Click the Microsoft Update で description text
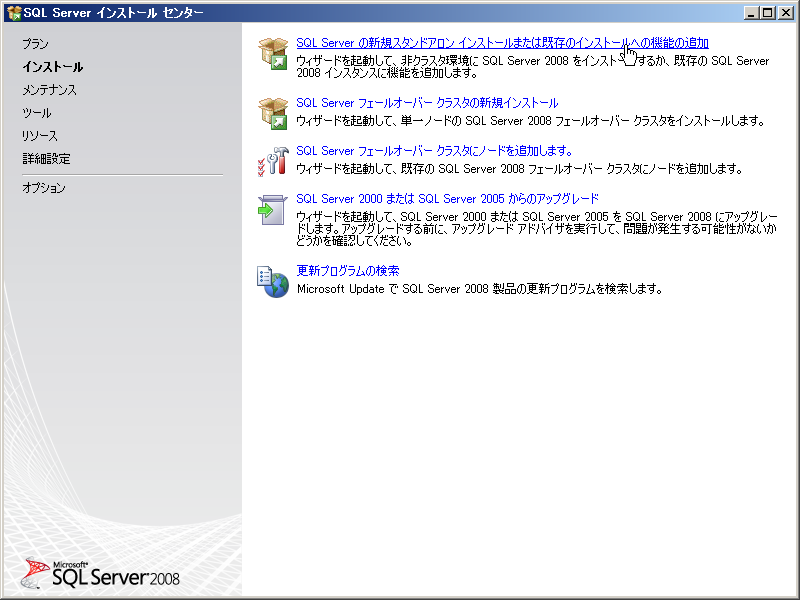The width and height of the screenshot is (800, 600). (480, 289)
